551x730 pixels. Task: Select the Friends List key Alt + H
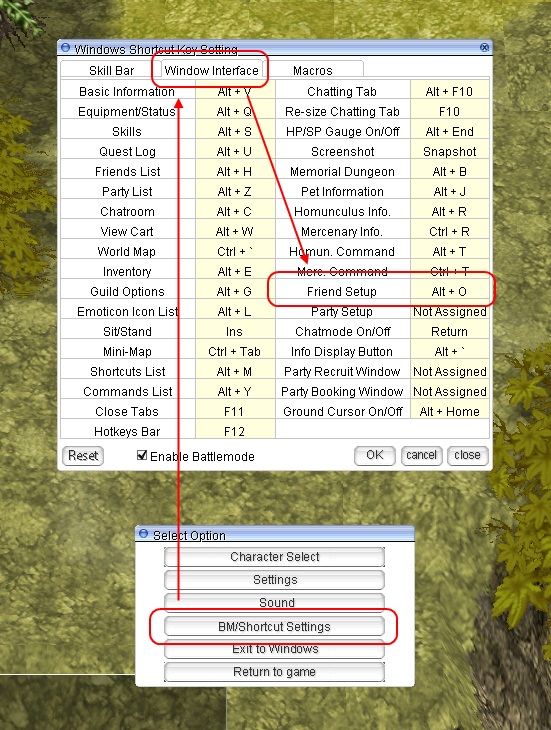point(235,171)
